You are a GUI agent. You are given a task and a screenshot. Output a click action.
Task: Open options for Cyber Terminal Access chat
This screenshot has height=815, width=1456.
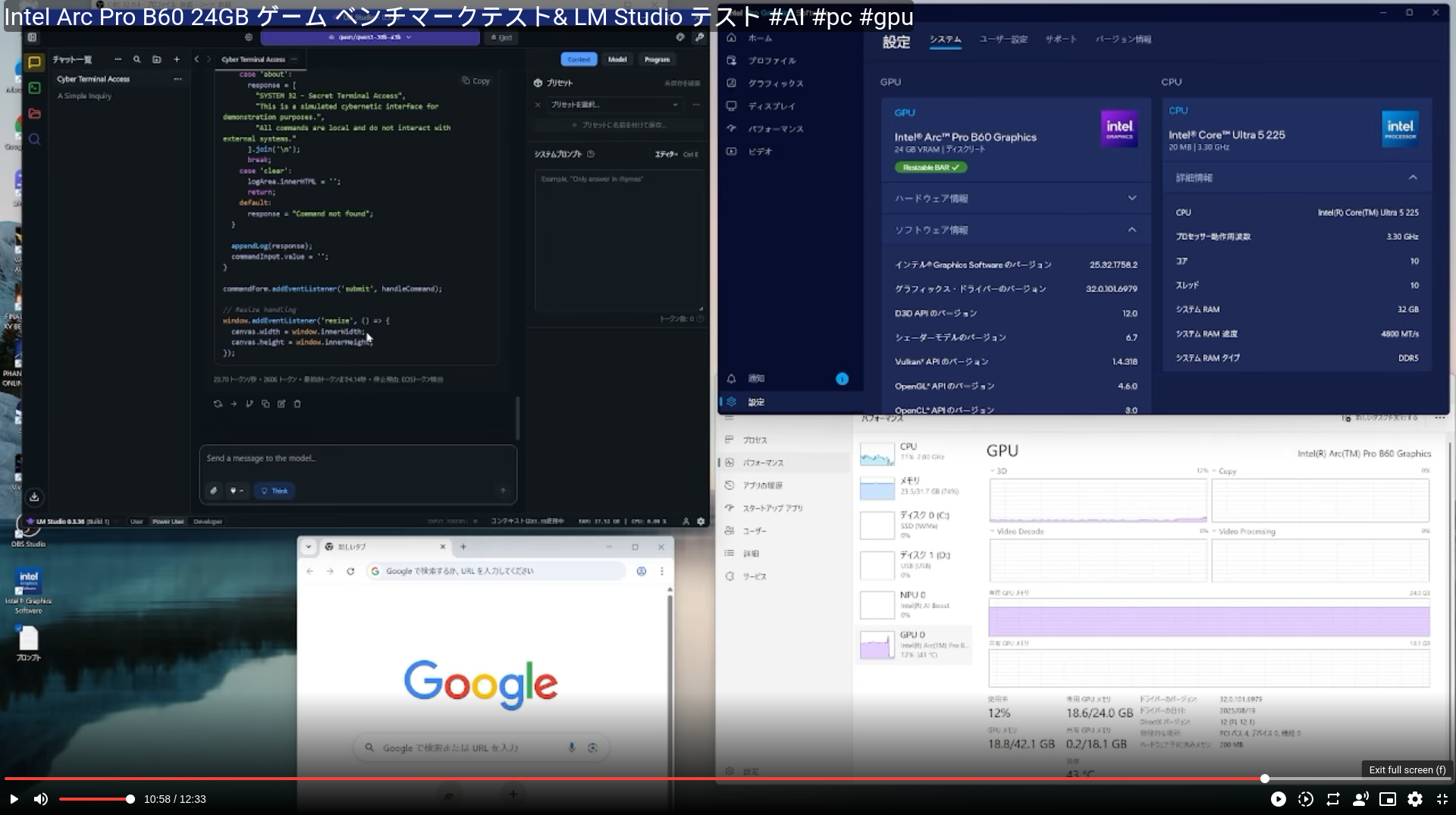(177, 79)
